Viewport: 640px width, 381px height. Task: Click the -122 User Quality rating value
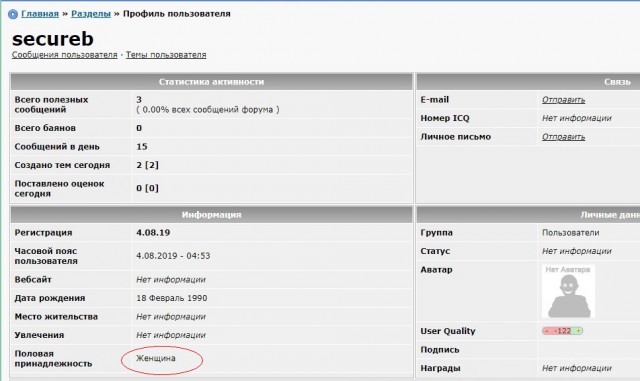[x=562, y=331]
